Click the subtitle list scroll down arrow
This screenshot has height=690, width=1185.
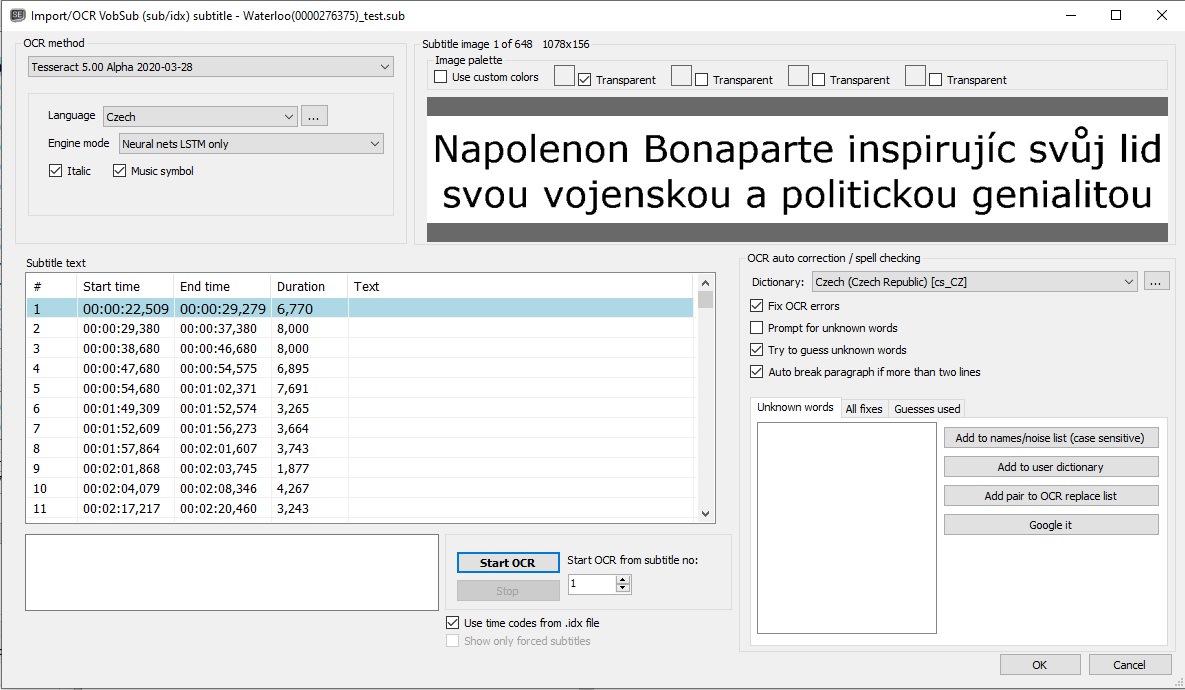tap(705, 514)
